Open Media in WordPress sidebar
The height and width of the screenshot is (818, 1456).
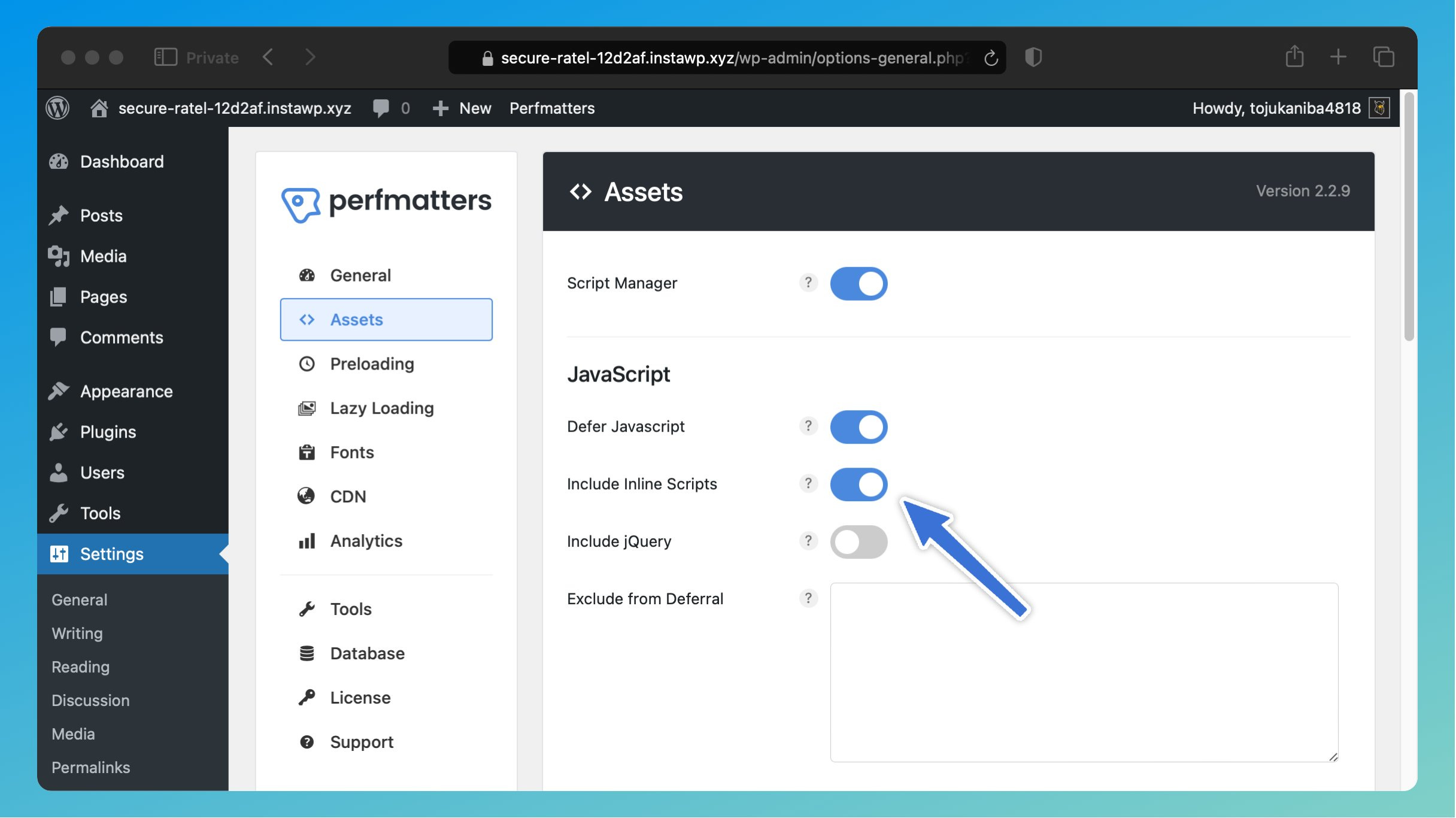pyautogui.click(x=132, y=256)
